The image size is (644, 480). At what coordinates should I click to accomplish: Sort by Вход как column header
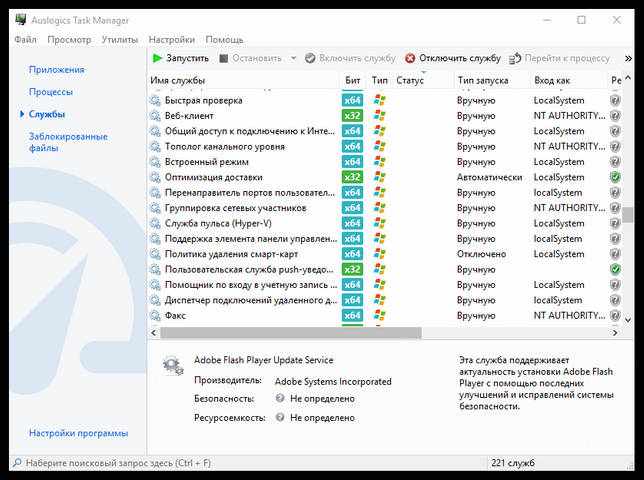point(552,80)
